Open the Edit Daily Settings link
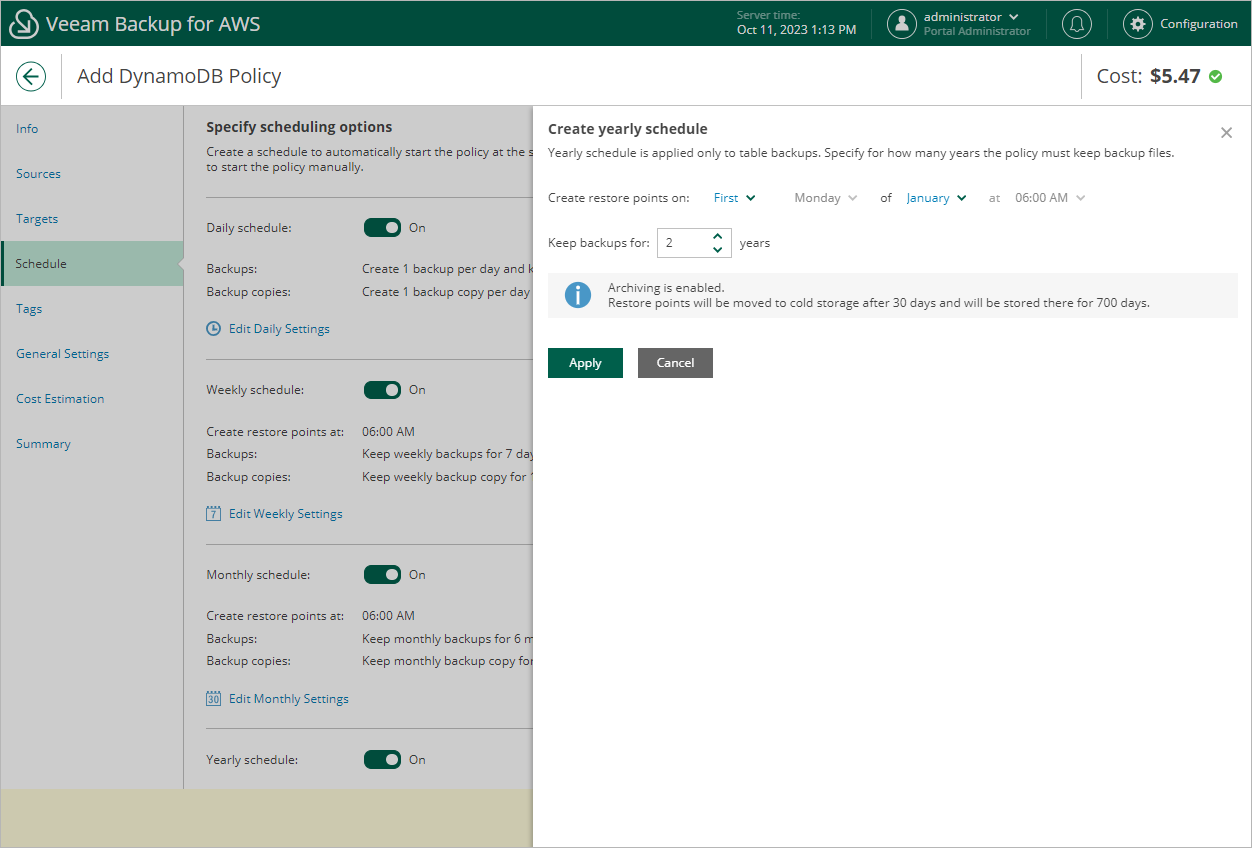 click(279, 329)
